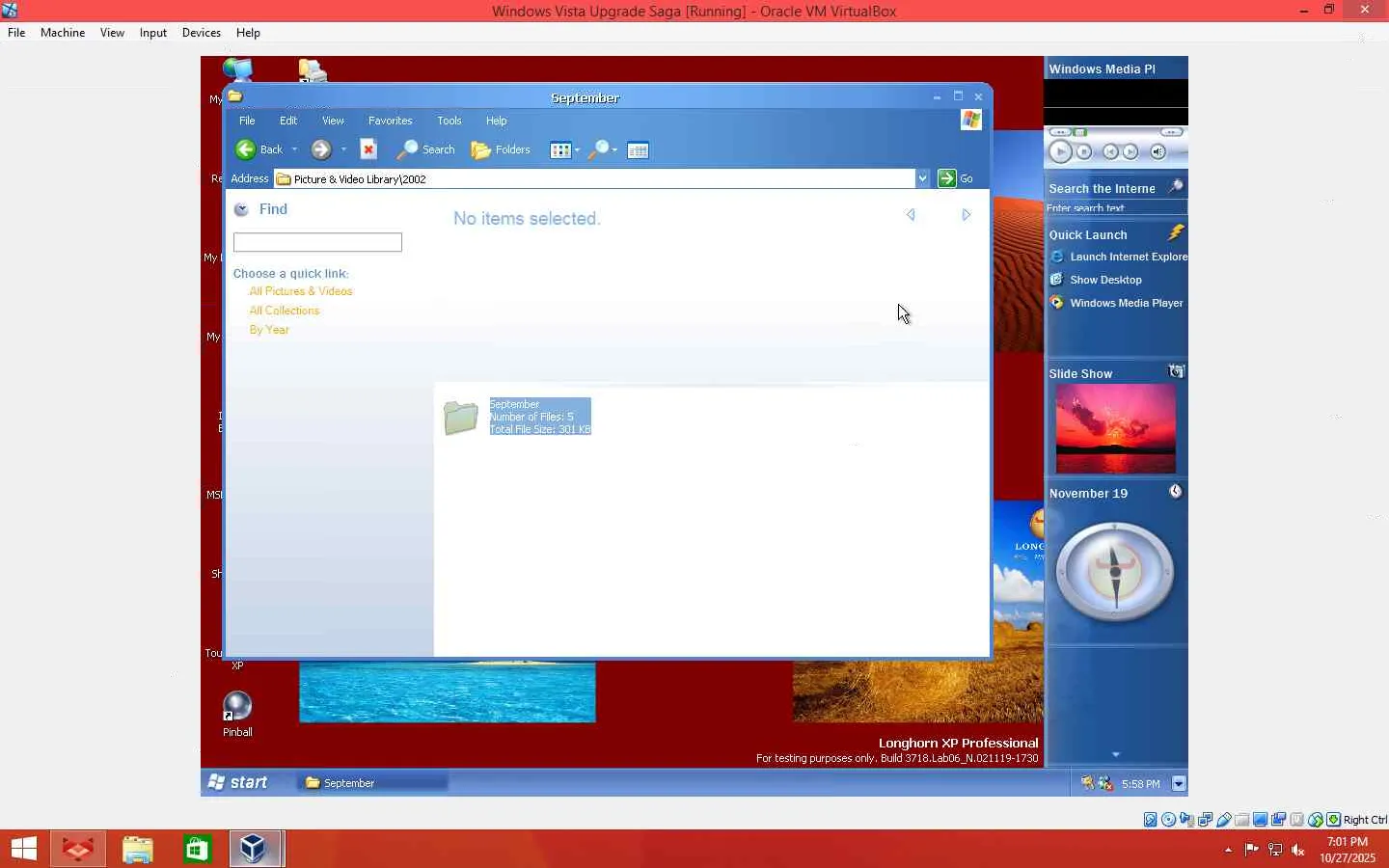Image resolution: width=1389 pixels, height=868 pixels.
Task: Click the magnifier zoom icon in toolbar
Action: pyautogui.click(x=599, y=149)
